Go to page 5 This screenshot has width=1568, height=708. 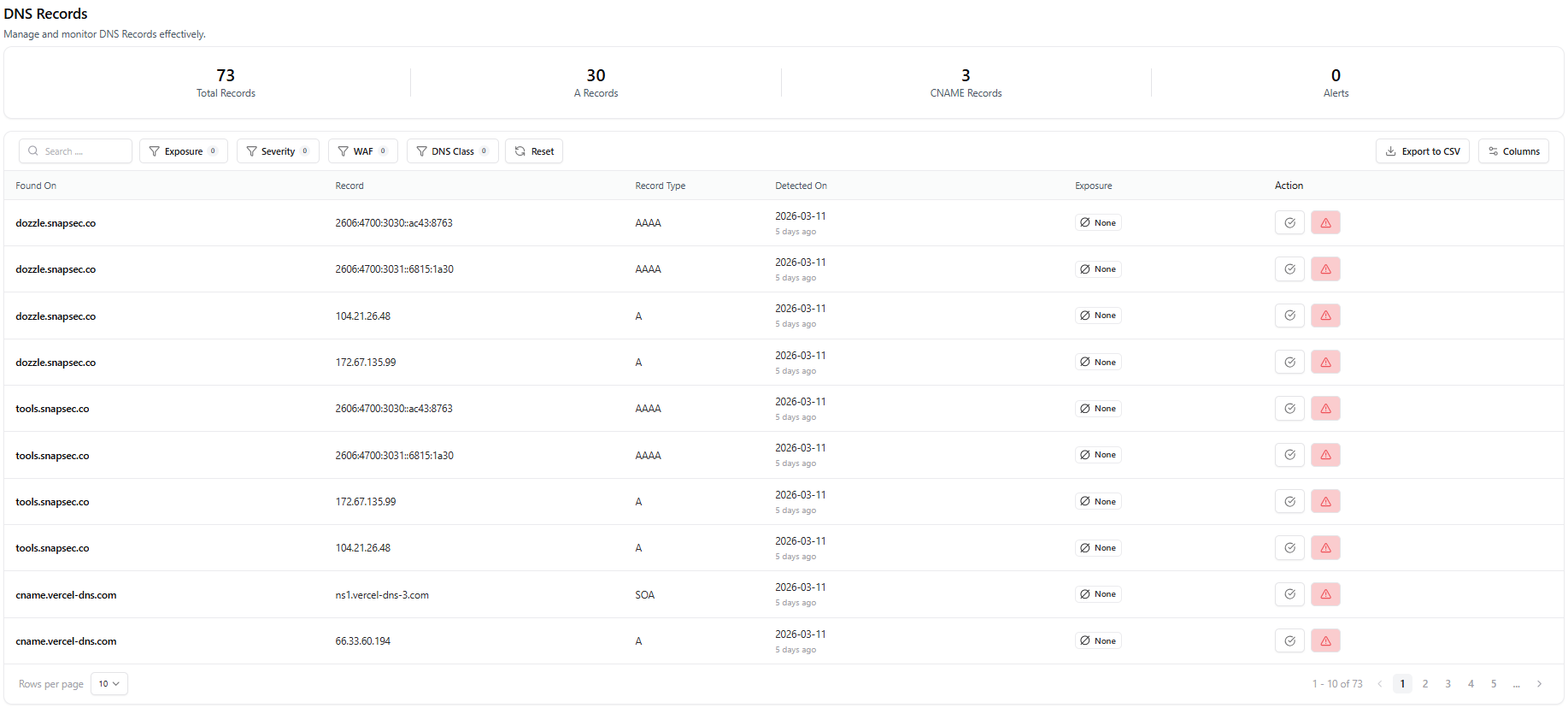pos(1494,683)
